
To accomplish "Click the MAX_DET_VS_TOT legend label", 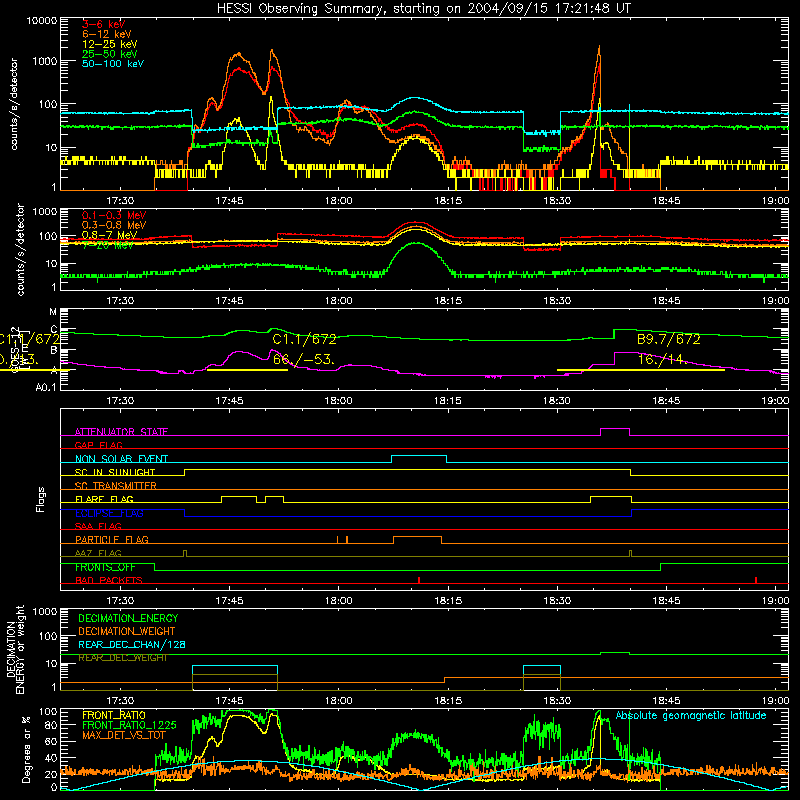I will click(124, 735).
